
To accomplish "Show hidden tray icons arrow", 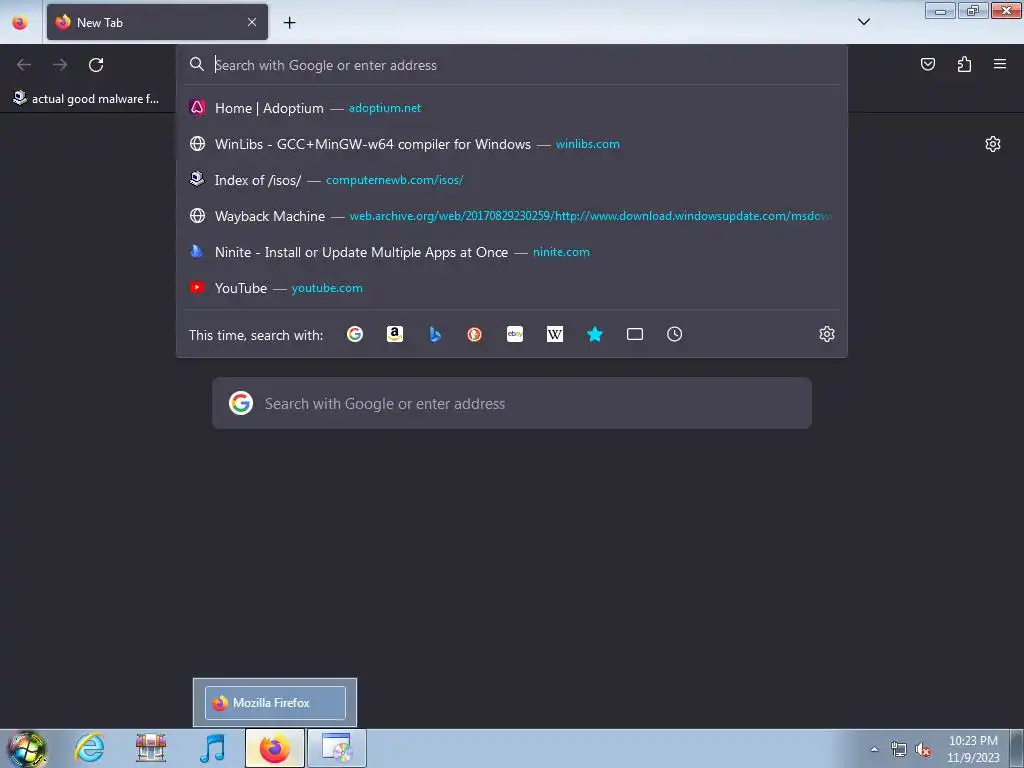I will pyautogui.click(x=874, y=749).
